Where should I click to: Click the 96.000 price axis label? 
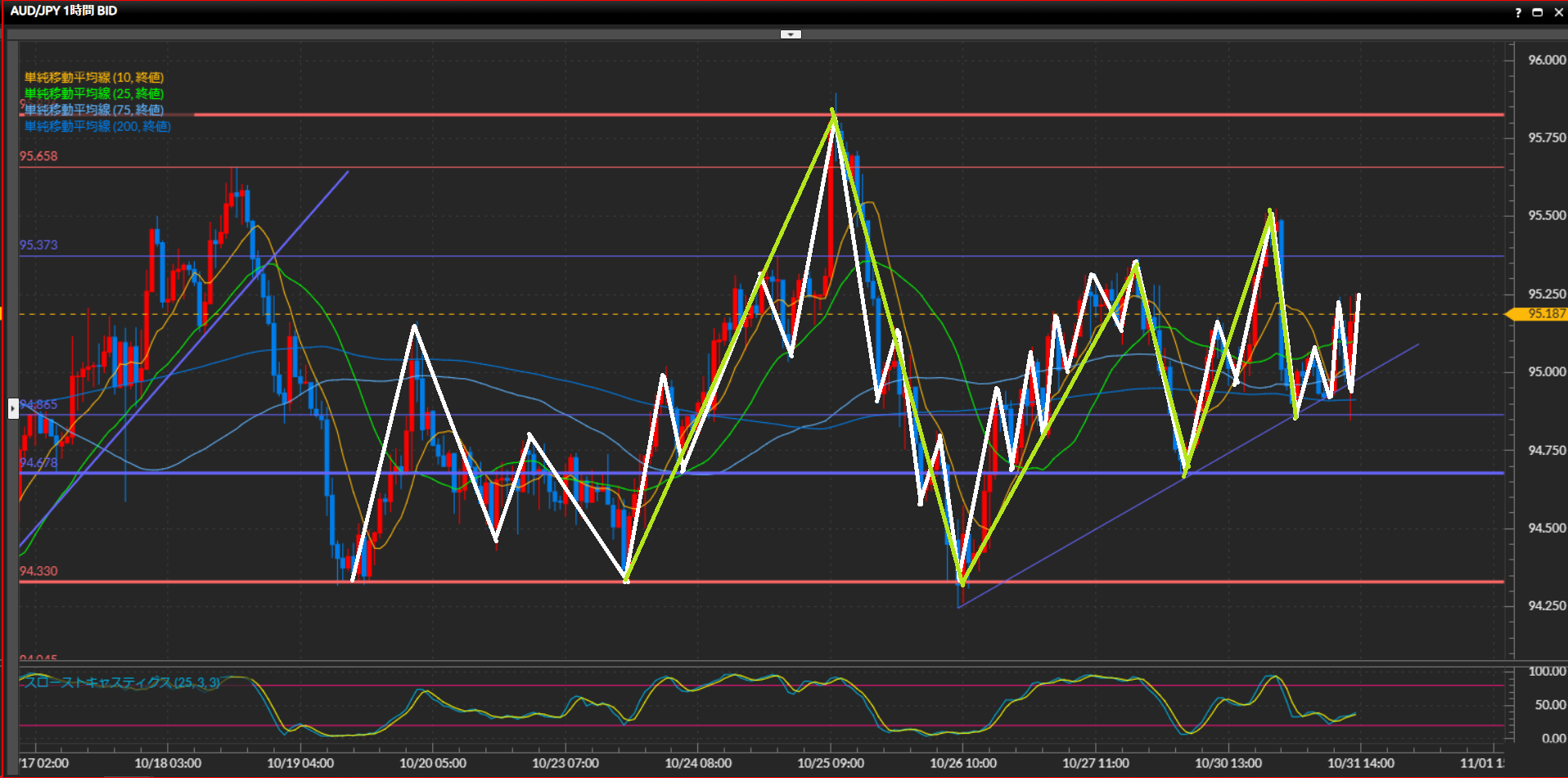pyautogui.click(x=1546, y=61)
